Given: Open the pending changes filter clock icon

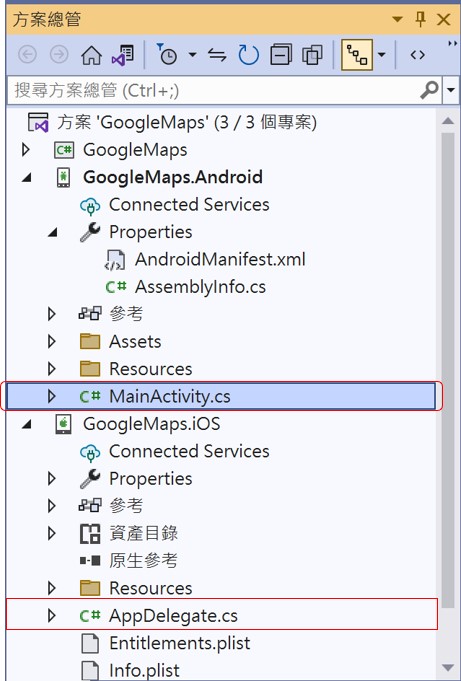Looking at the screenshot, I should coord(167,55).
